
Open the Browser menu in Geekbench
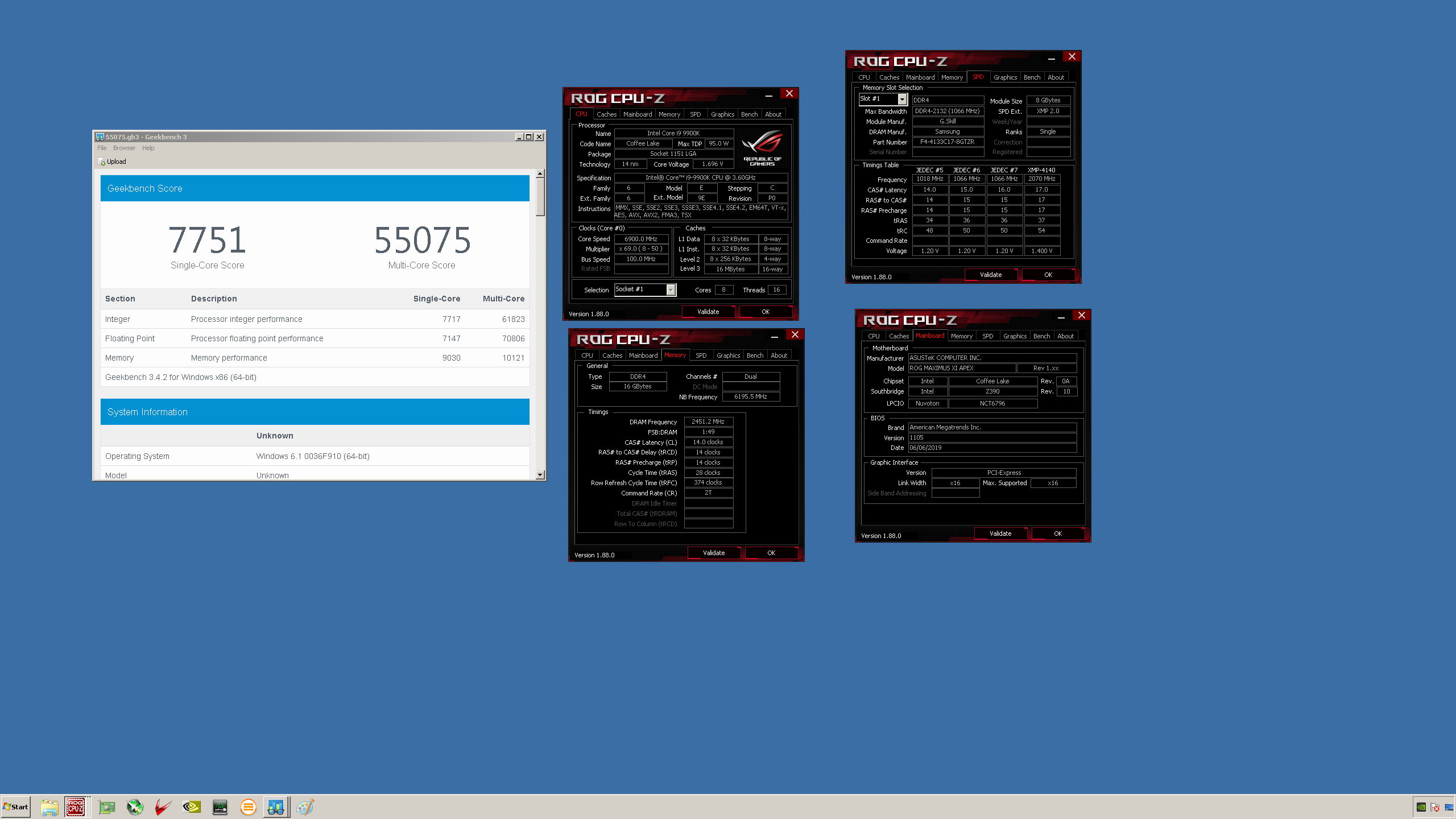point(124,148)
